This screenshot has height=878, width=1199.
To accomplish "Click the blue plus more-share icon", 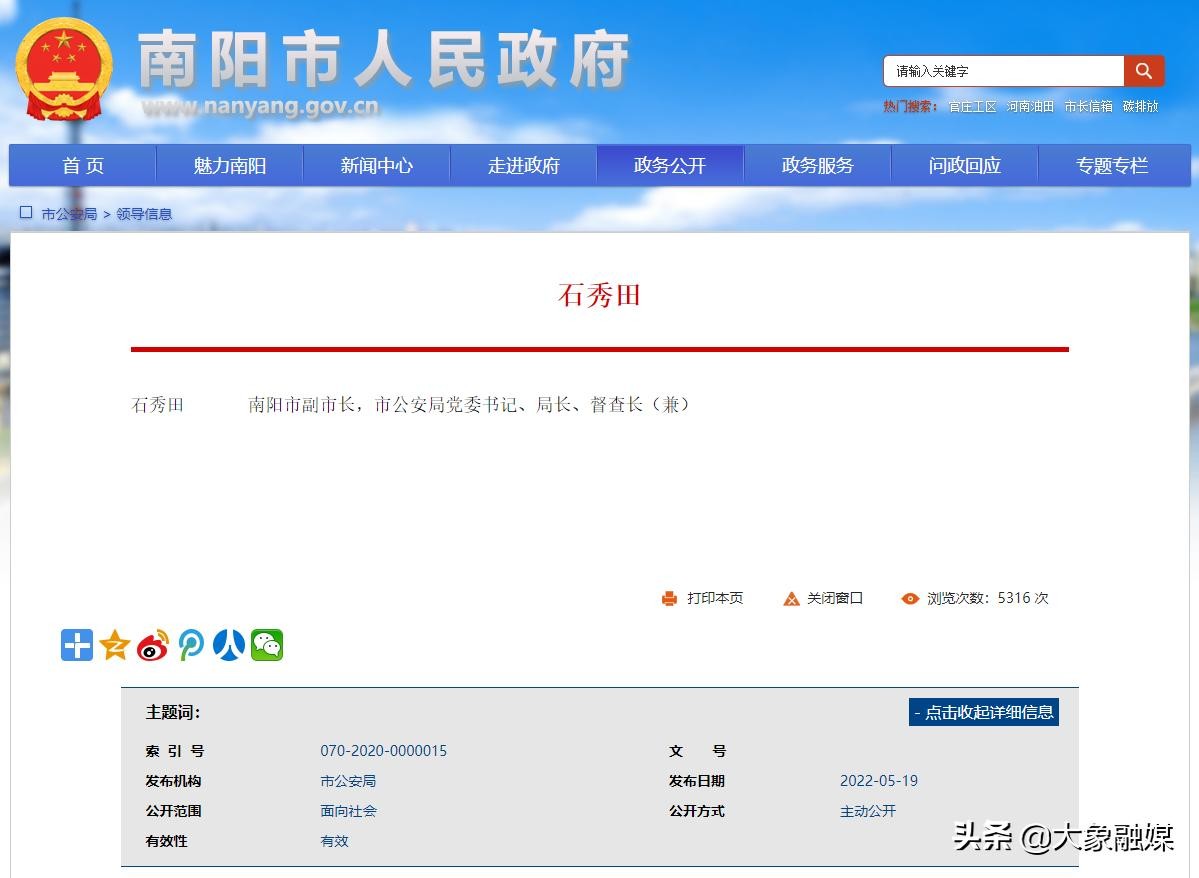I will point(77,645).
